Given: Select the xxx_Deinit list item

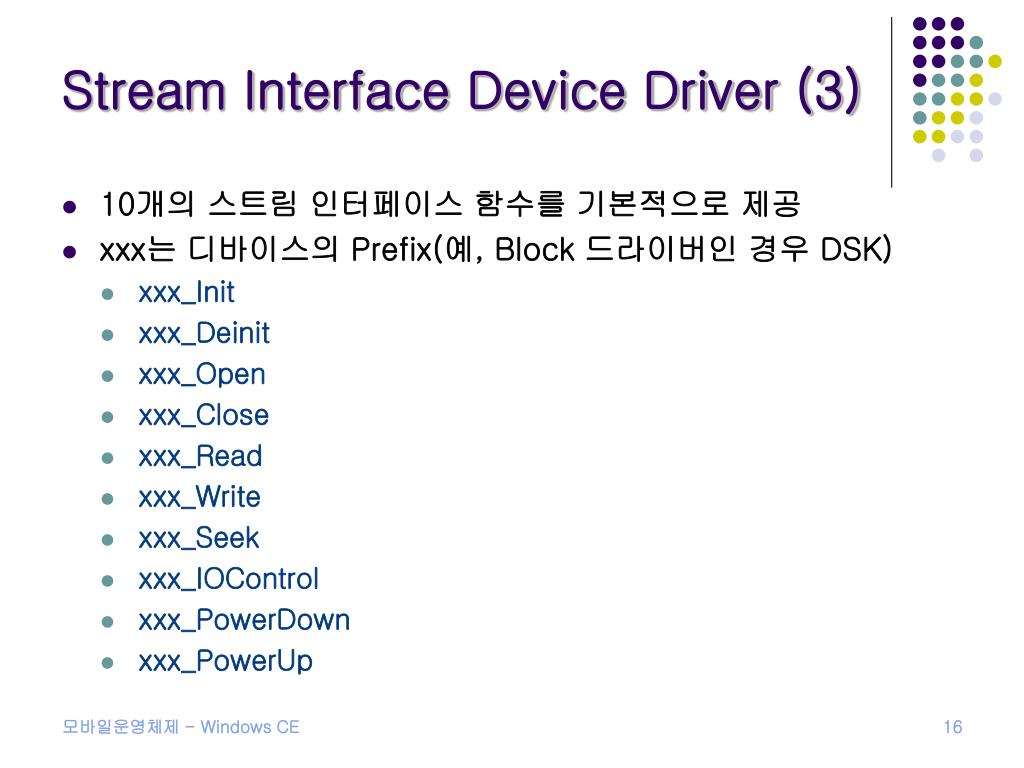Looking at the screenshot, I should point(204,334).
